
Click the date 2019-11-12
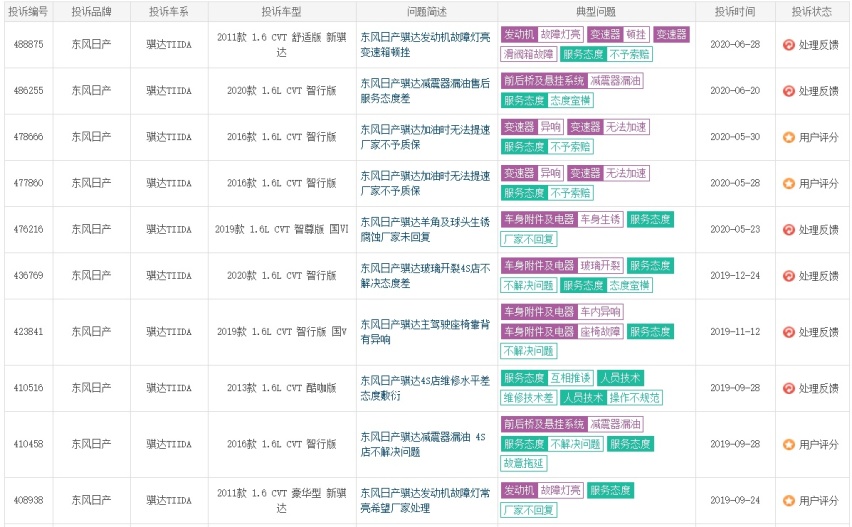tap(735, 331)
